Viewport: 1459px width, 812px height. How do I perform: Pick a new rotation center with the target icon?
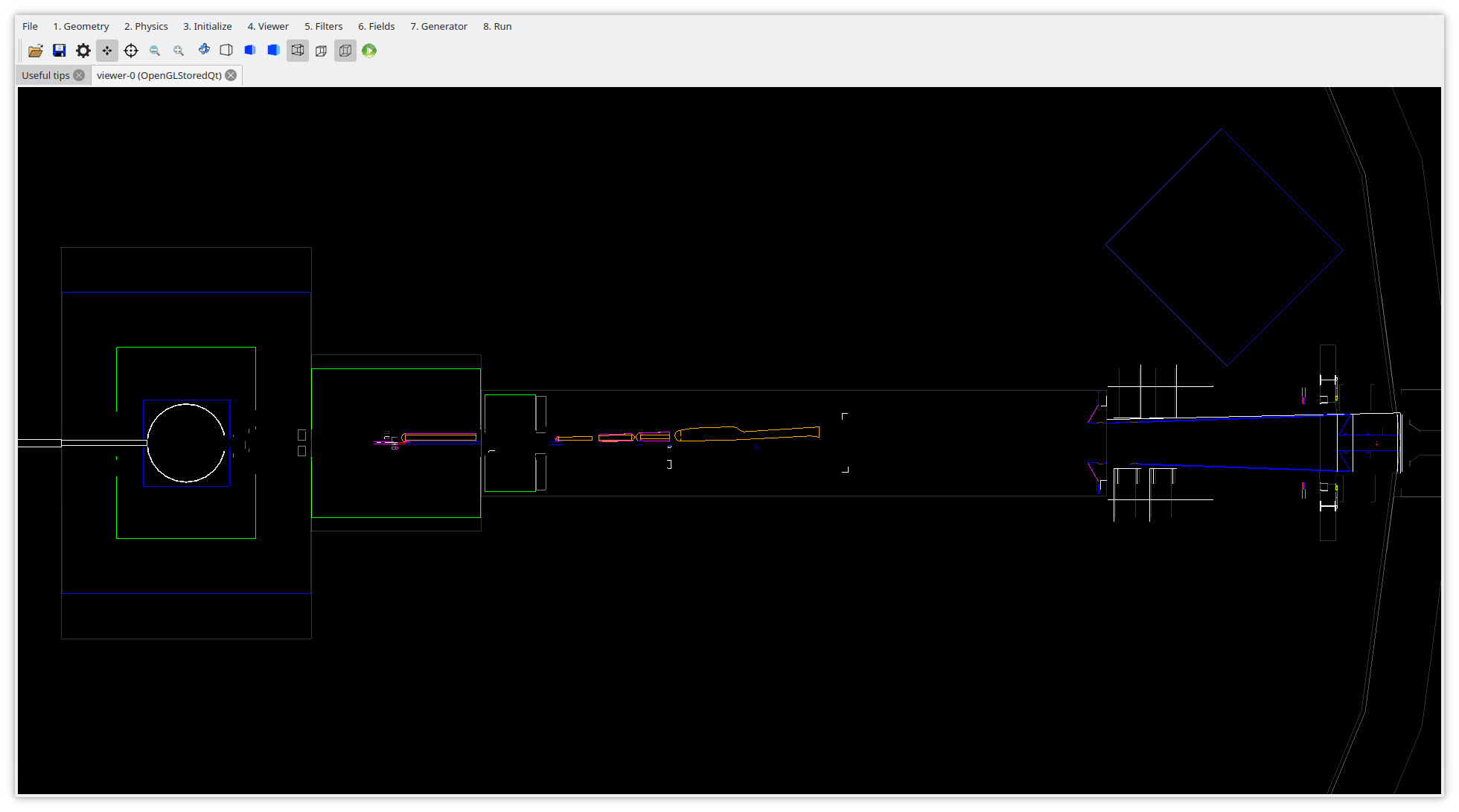(x=131, y=50)
